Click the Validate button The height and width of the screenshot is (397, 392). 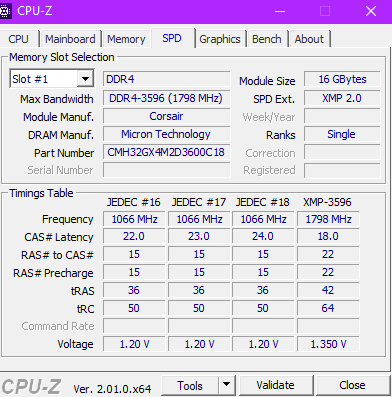(275, 385)
